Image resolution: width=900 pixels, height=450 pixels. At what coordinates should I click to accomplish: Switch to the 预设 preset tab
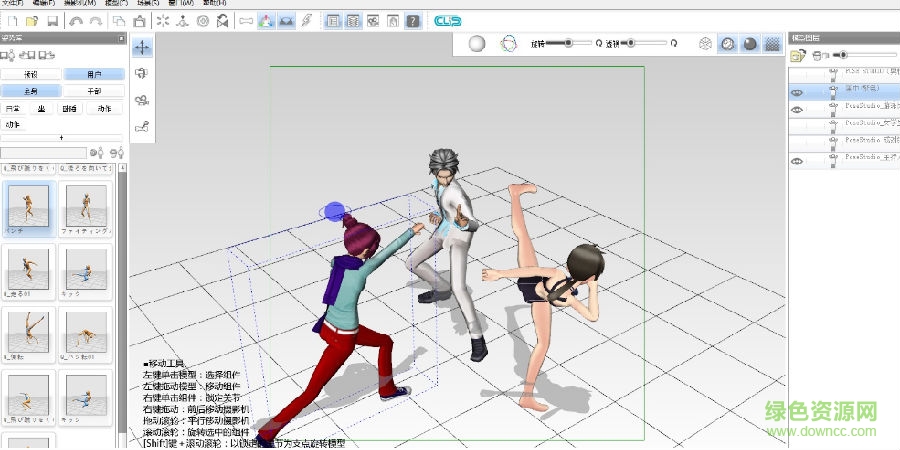pyautogui.click(x=31, y=74)
